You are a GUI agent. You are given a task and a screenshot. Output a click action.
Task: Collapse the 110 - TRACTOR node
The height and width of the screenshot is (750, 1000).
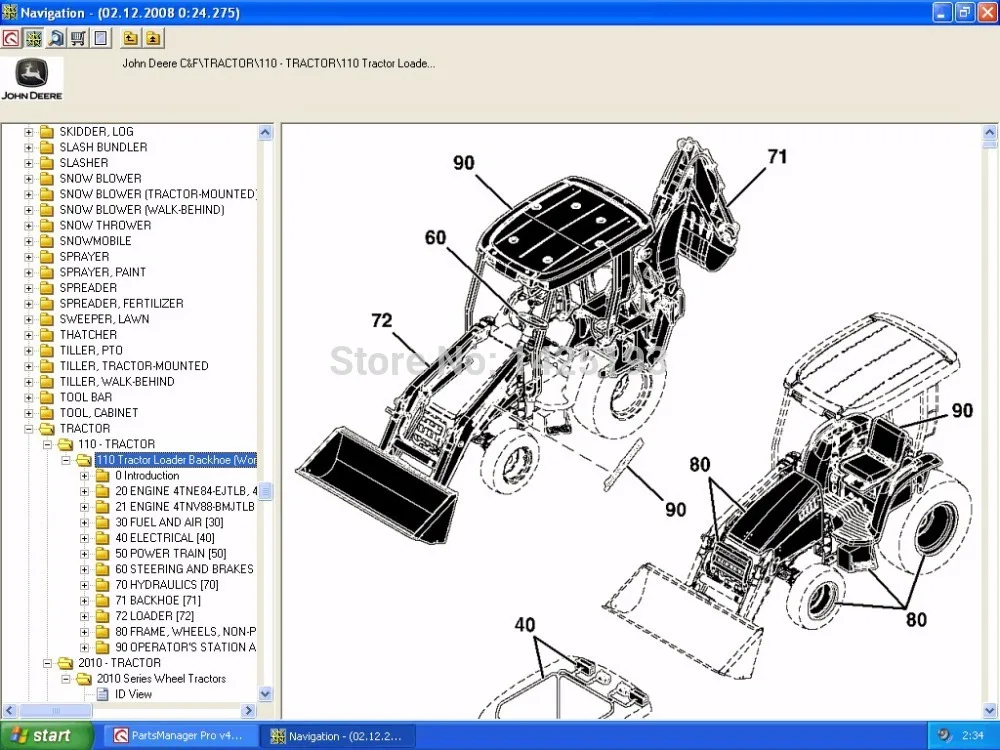(47, 445)
